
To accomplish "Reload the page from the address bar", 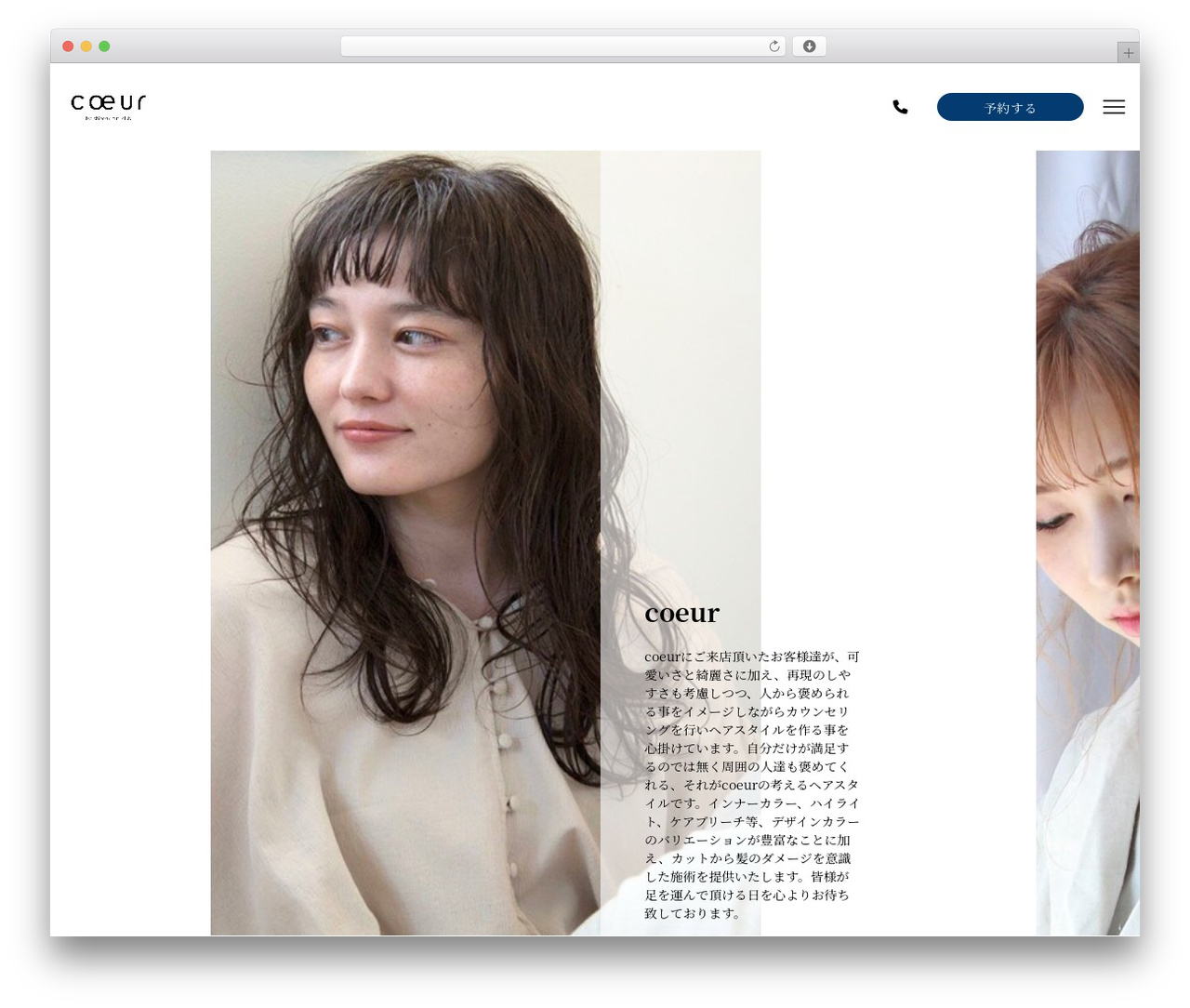I will (774, 46).
